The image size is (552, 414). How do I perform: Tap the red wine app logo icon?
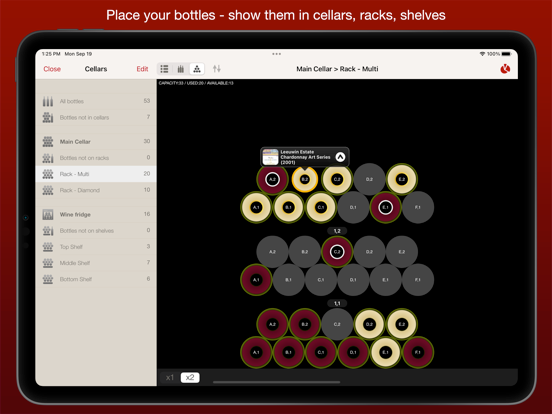click(505, 69)
